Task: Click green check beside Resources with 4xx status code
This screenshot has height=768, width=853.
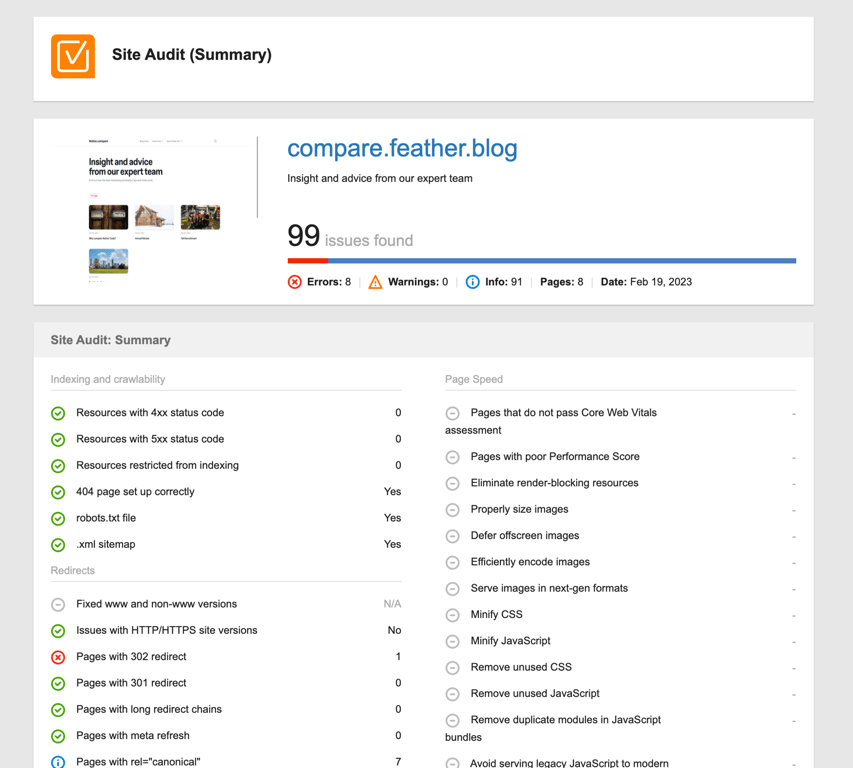Action: pos(58,413)
